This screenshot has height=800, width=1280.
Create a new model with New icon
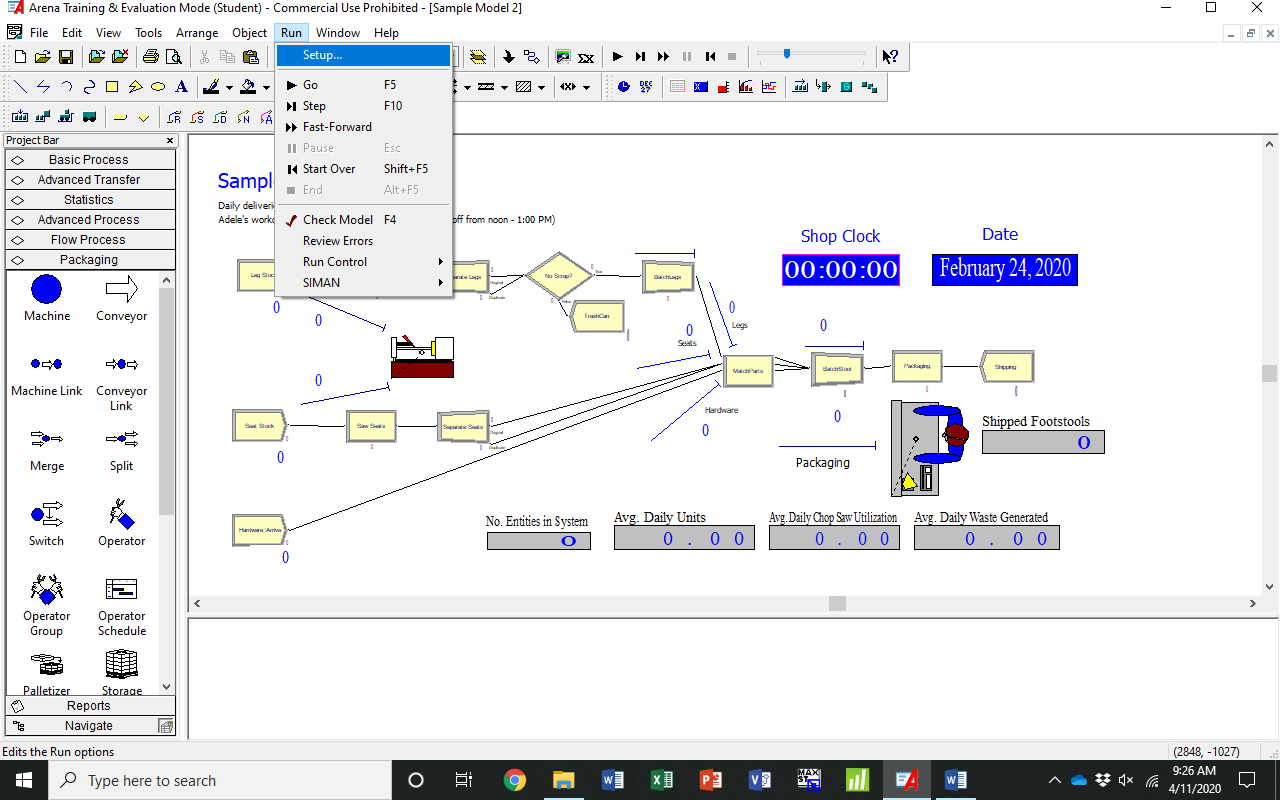pos(21,57)
